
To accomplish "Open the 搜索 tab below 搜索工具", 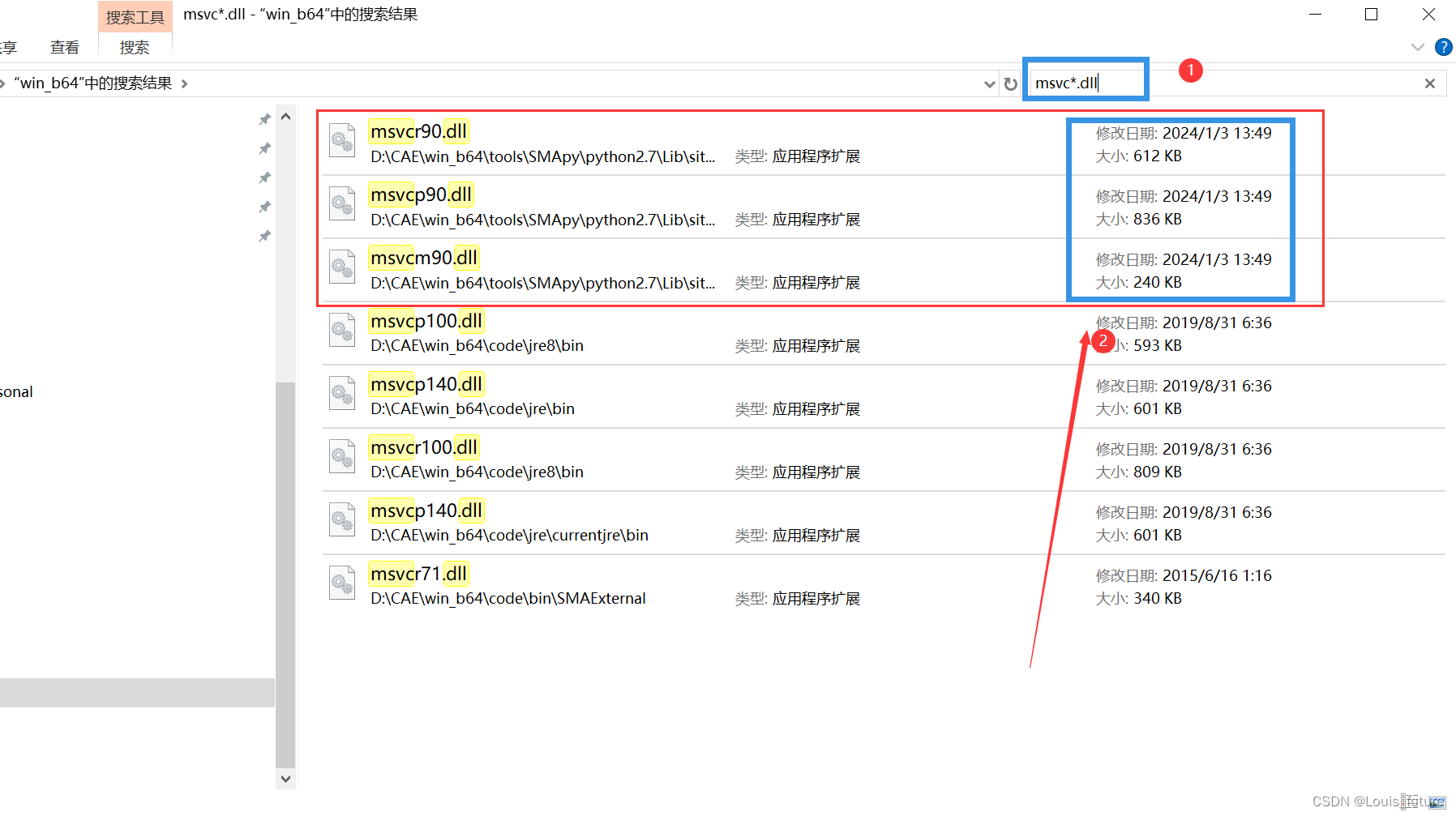I will 134,47.
